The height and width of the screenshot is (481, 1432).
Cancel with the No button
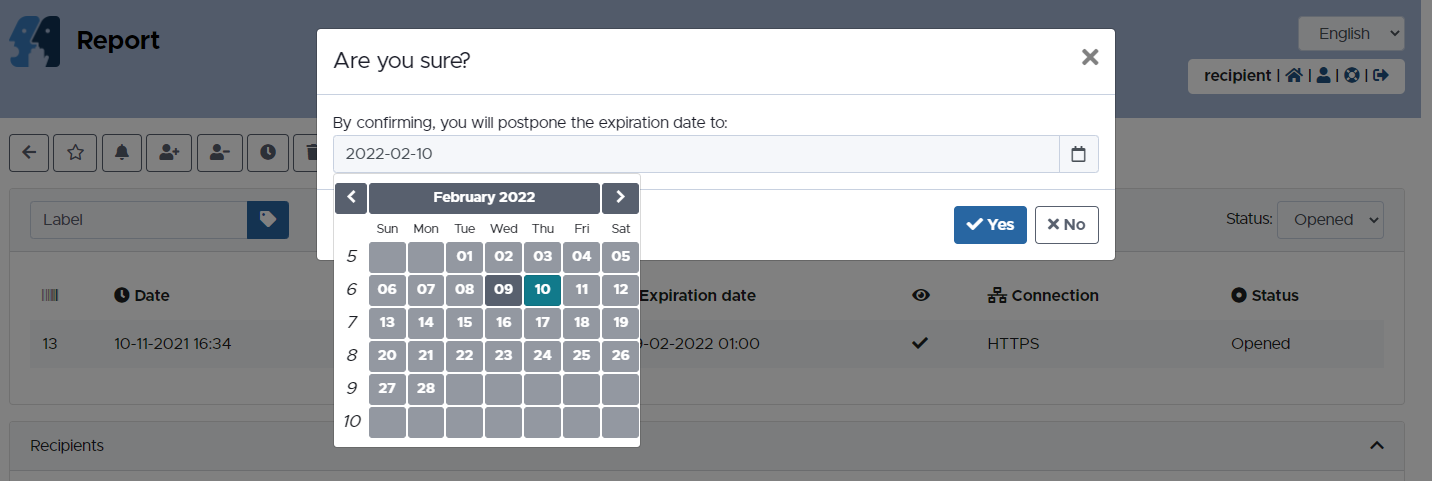(1066, 225)
